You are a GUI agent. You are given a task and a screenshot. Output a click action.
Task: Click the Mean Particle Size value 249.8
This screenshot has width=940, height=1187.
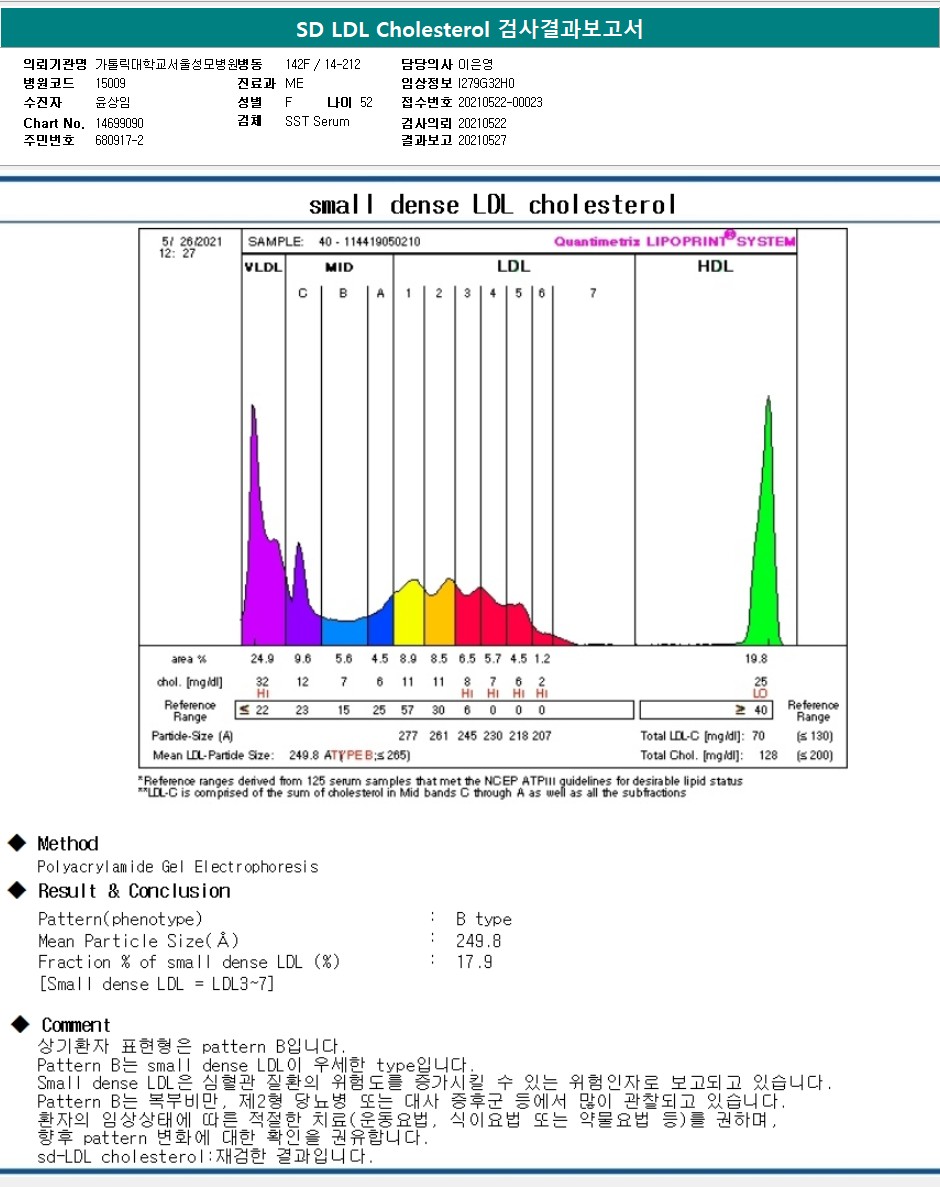(x=478, y=941)
